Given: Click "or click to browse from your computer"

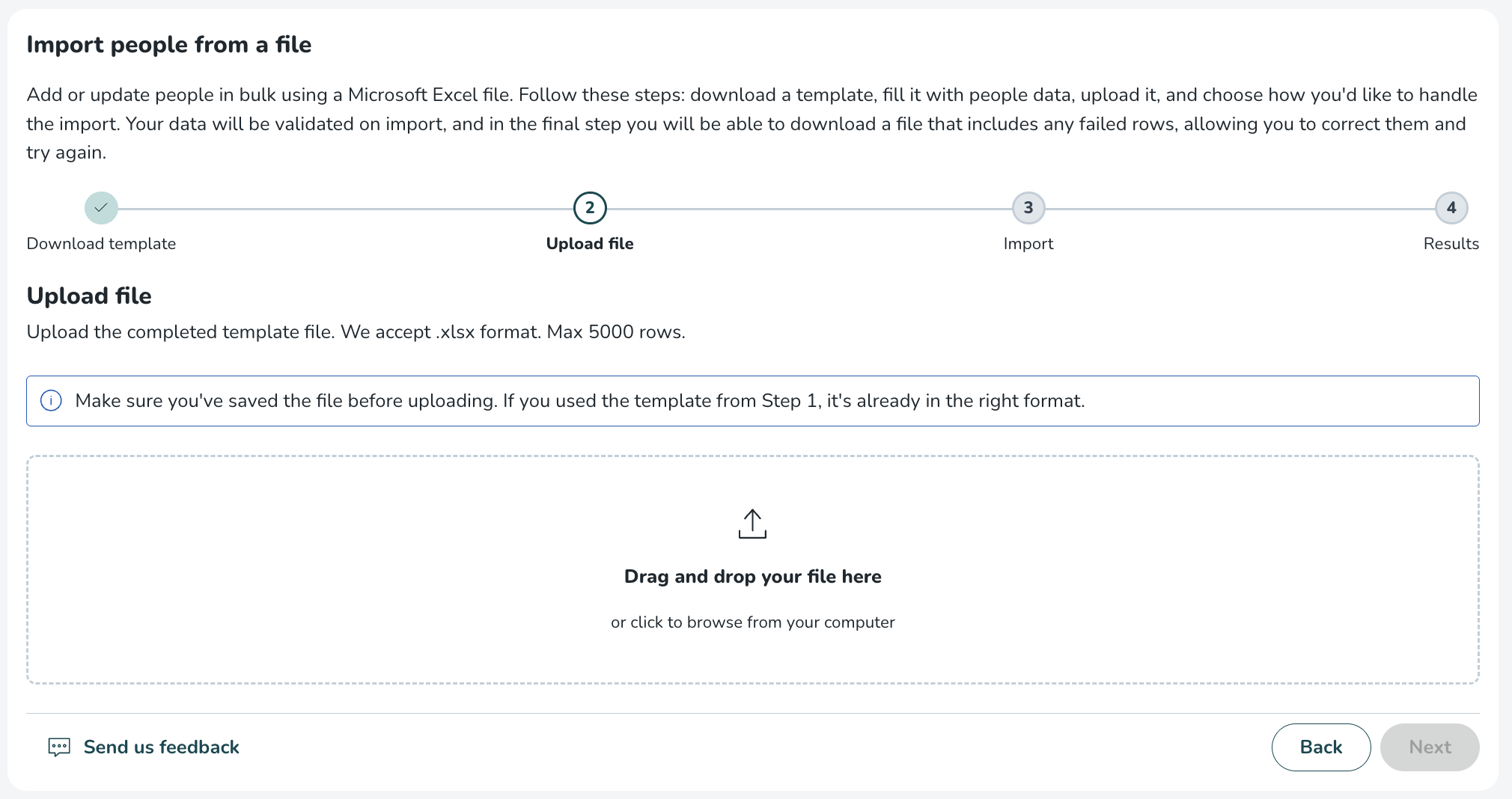Looking at the screenshot, I should coord(752,622).
